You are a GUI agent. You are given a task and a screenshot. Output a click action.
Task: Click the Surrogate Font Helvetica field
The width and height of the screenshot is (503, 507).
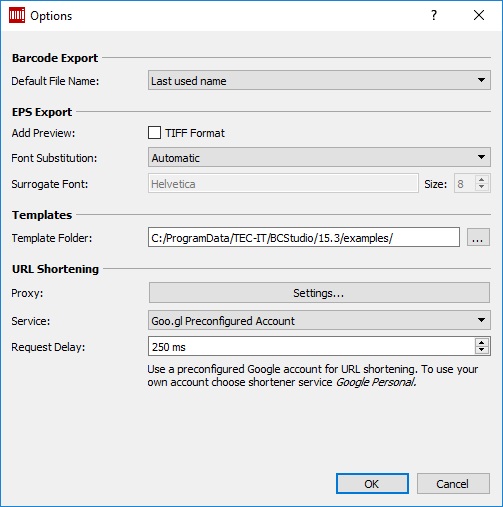(283, 183)
